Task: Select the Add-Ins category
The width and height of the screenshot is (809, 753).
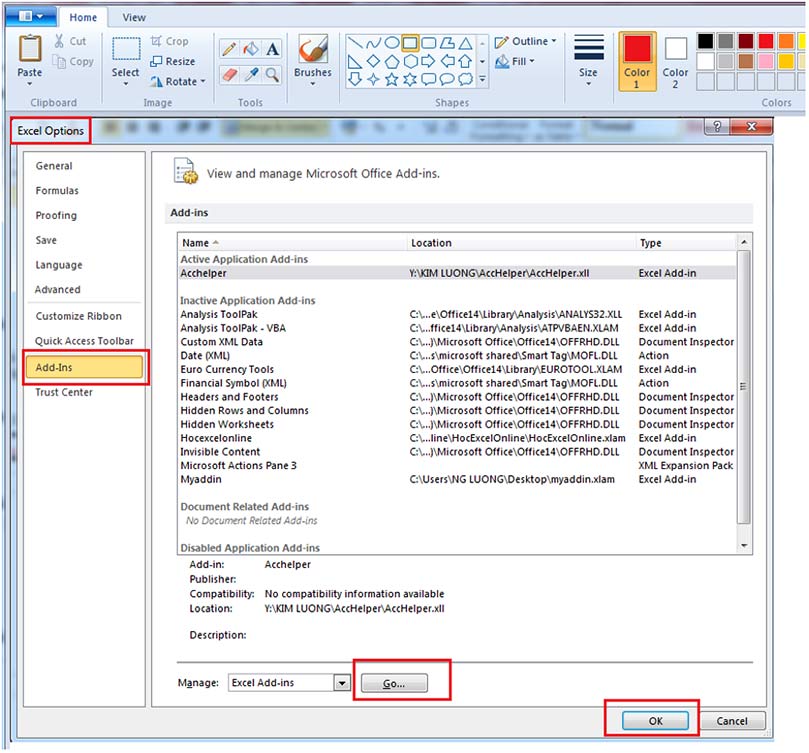Action: tap(85, 367)
